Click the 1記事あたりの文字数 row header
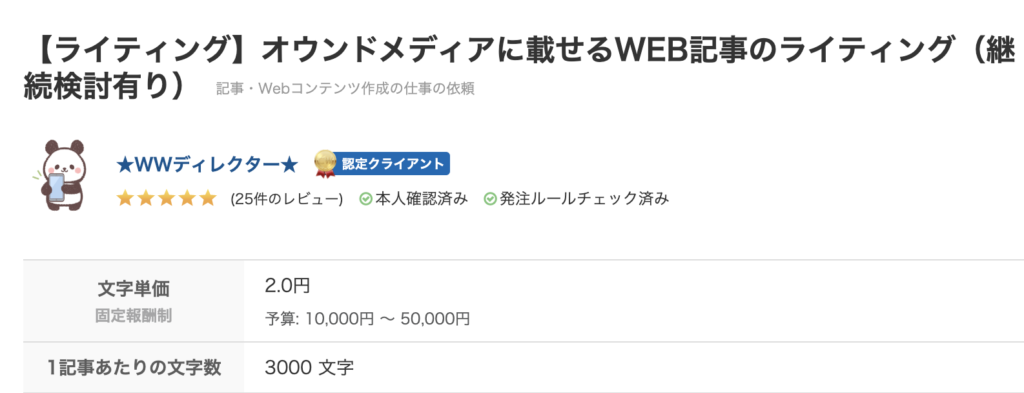The width and height of the screenshot is (1024, 393). [x=133, y=367]
